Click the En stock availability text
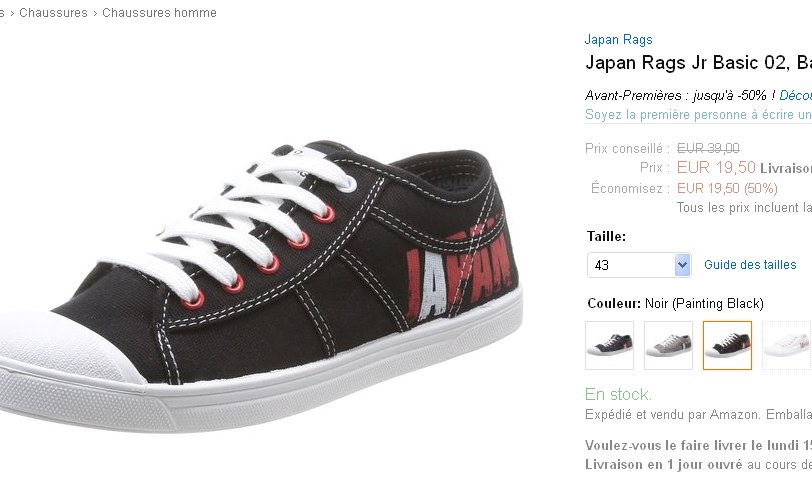Viewport: 812px width, 488px height. click(x=618, y=394)
